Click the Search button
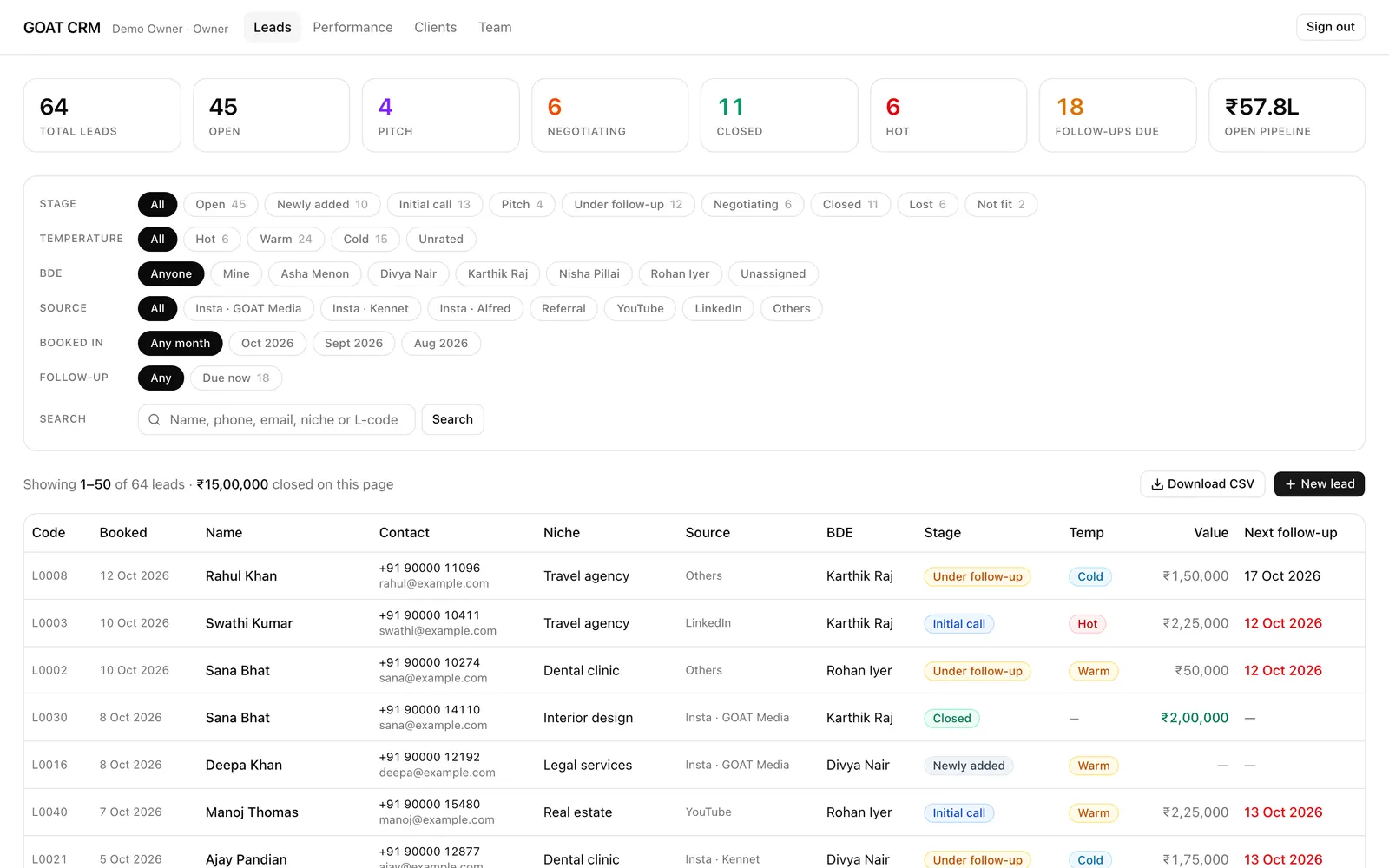The image size is (1389, 868). 452,419
